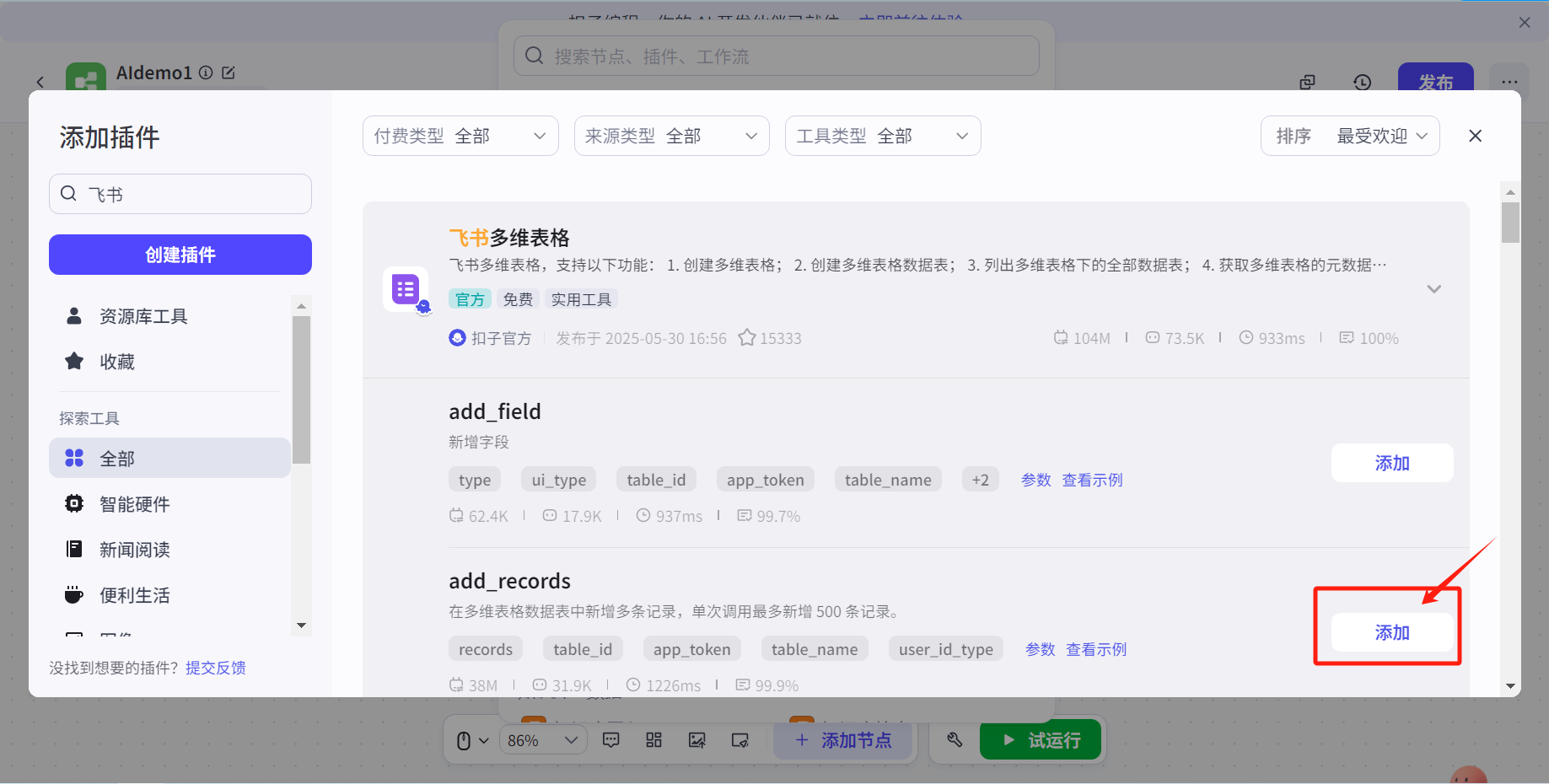This screenshot has width=1549, height=784.
Task: Click the 免费 tag on the plugin card
Action: click(x=518, y=299)
